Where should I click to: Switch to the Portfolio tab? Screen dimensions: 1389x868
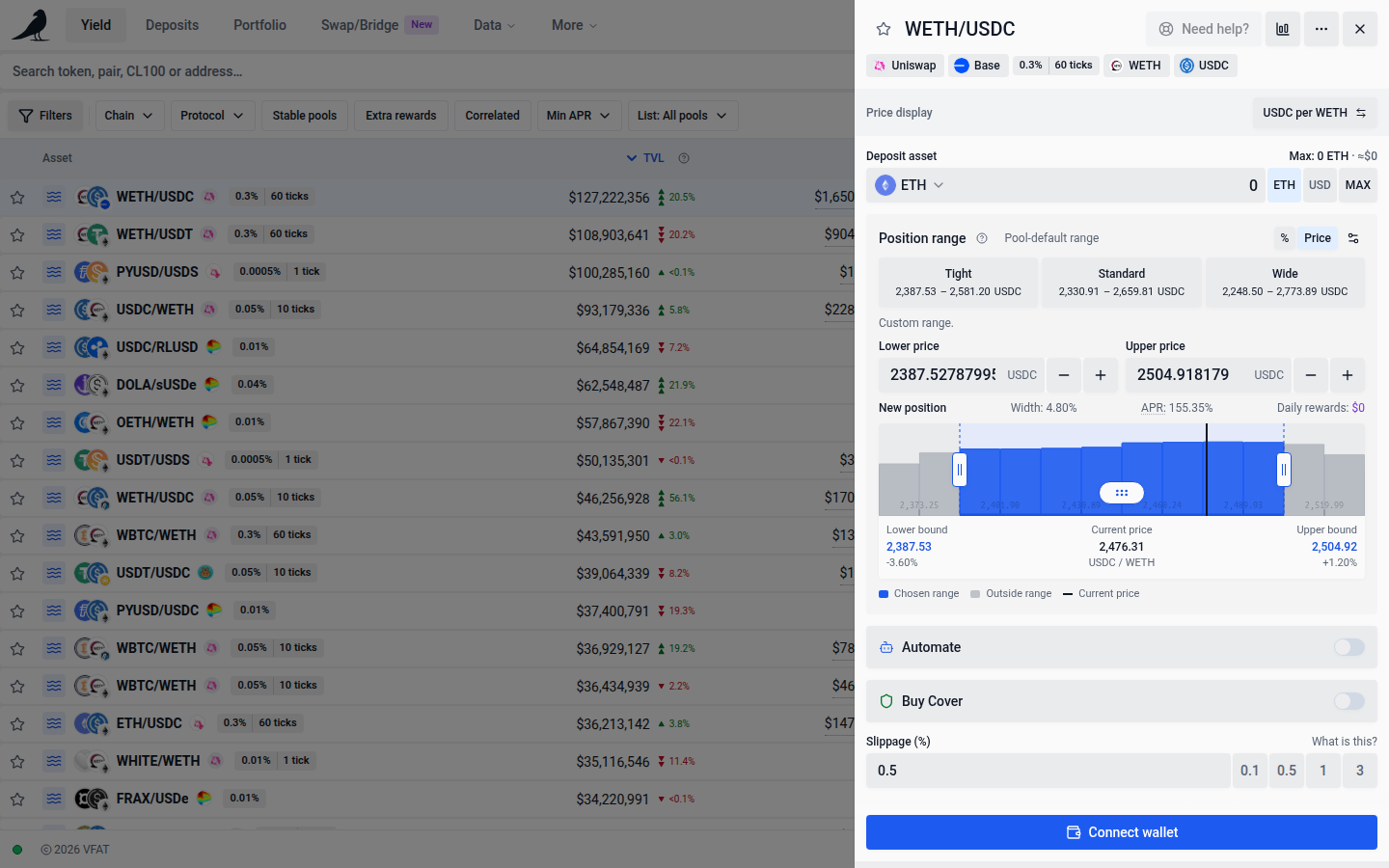click(259, 25)
